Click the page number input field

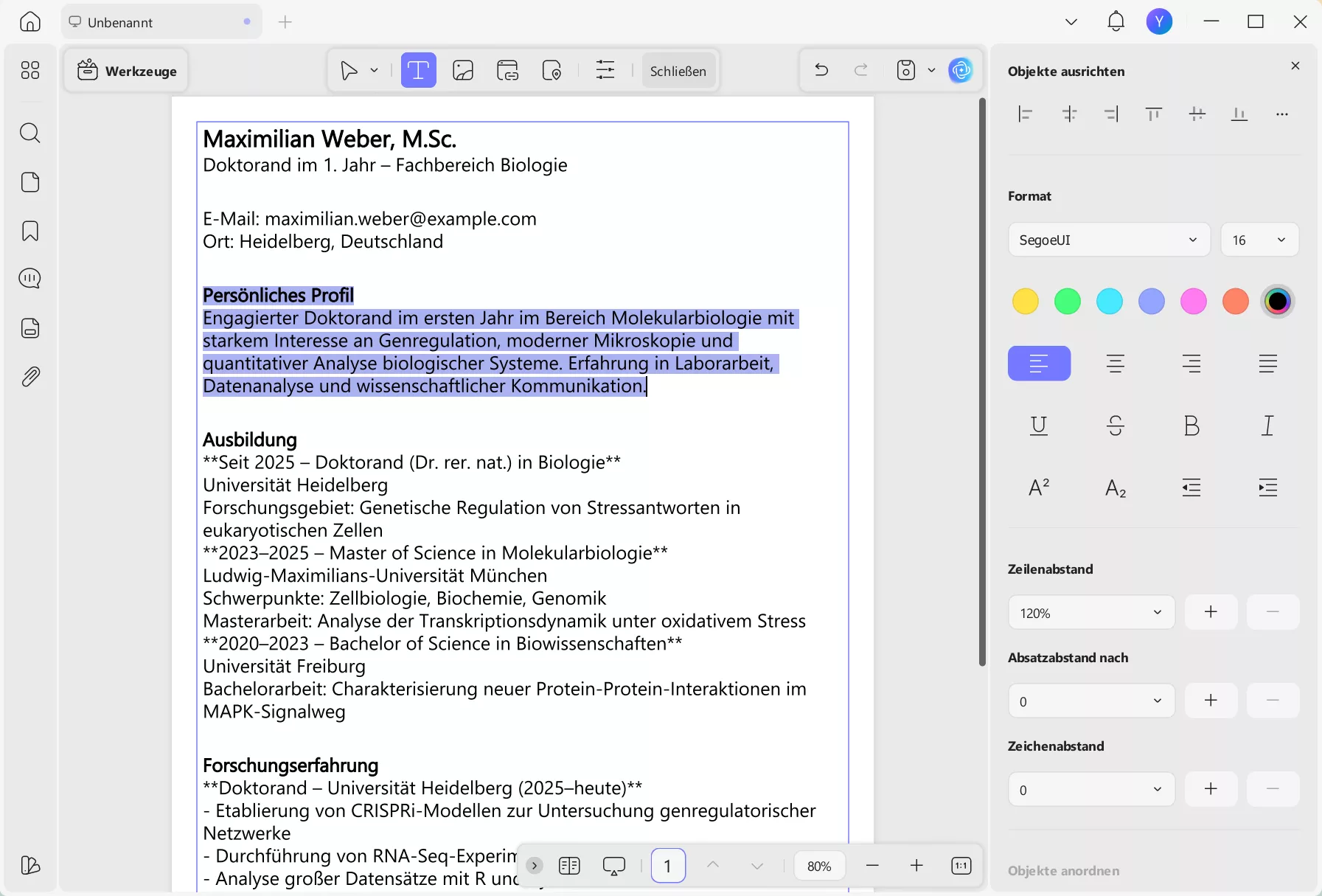(x=667, y=866)
